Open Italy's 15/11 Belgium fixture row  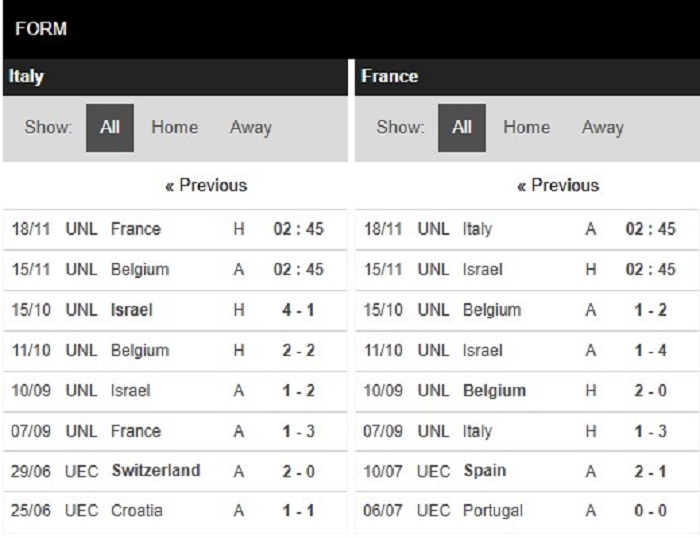[x=175, y=270]
